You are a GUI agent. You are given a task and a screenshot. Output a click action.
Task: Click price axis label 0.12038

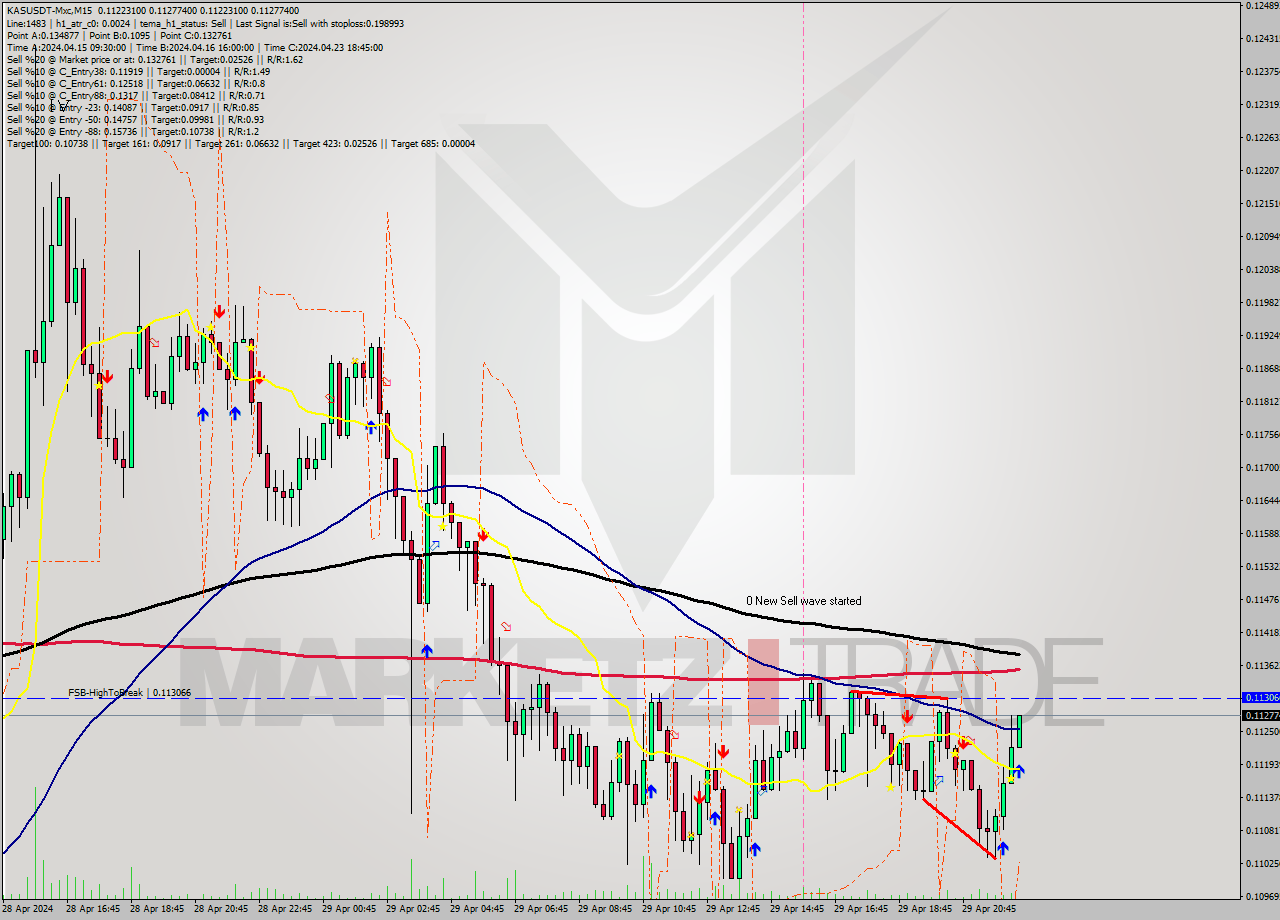(x=1261, y=269)
